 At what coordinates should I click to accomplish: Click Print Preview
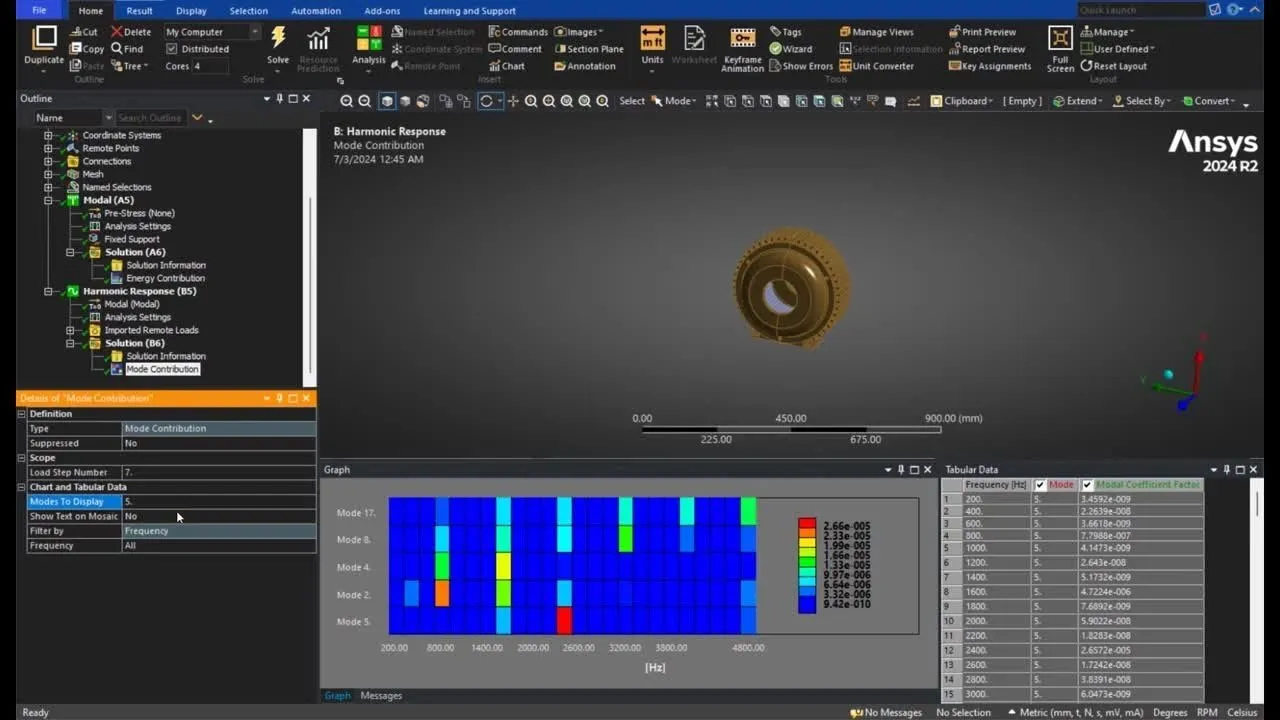[981, 32]
